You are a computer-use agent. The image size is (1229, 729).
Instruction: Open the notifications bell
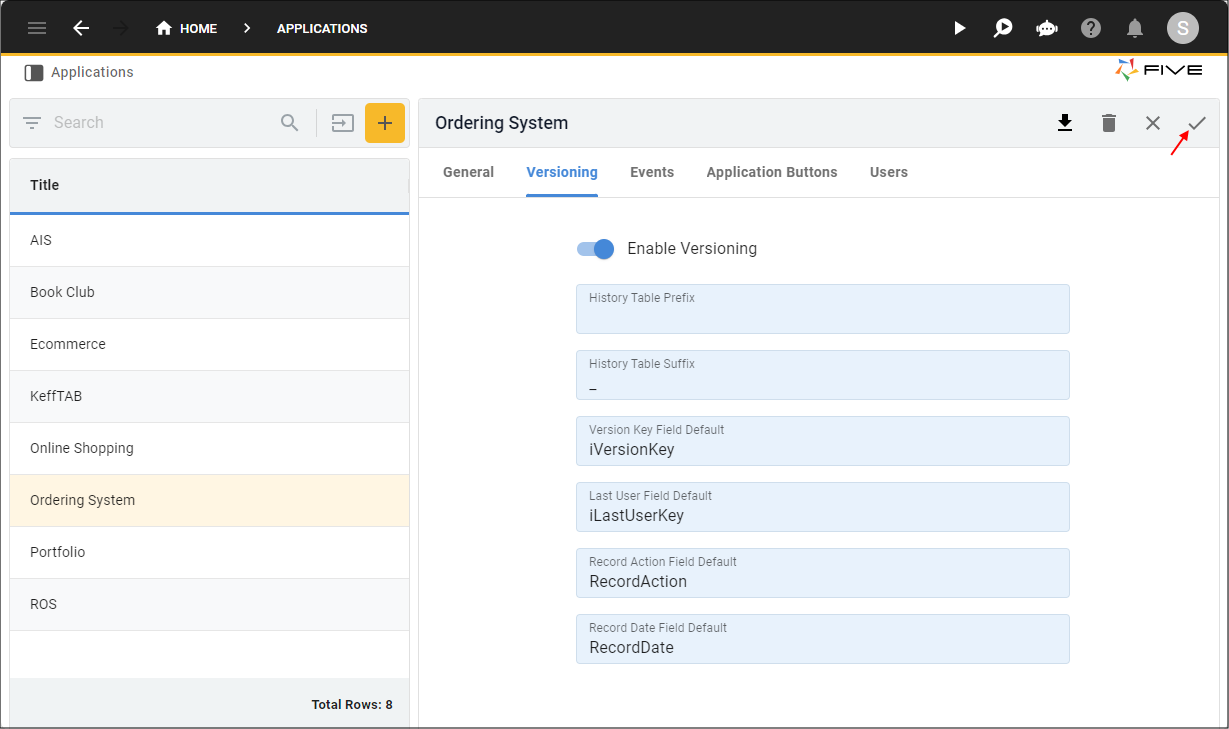tap(1135, 28)
